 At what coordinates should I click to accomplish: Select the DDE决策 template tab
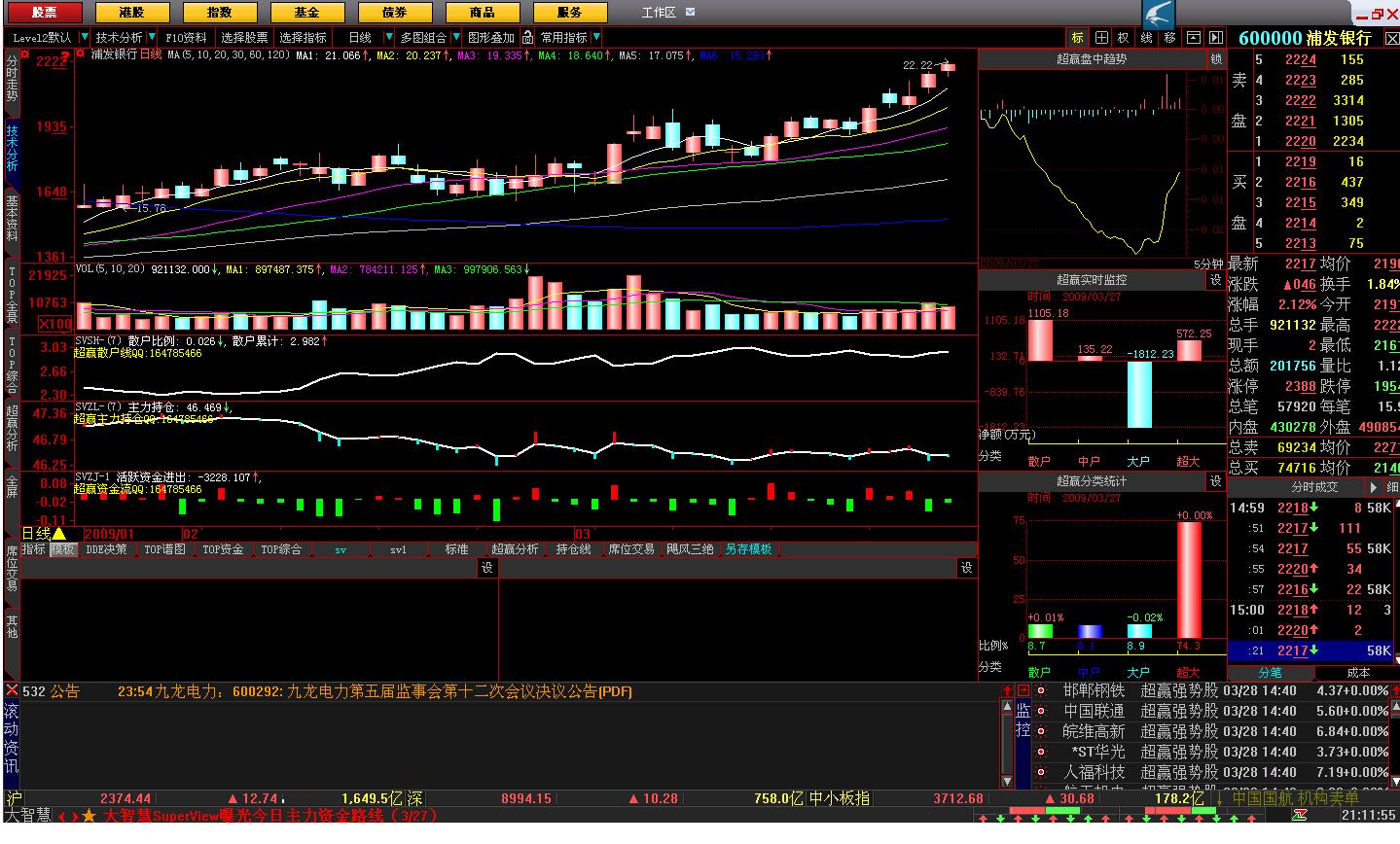point(107,549)
